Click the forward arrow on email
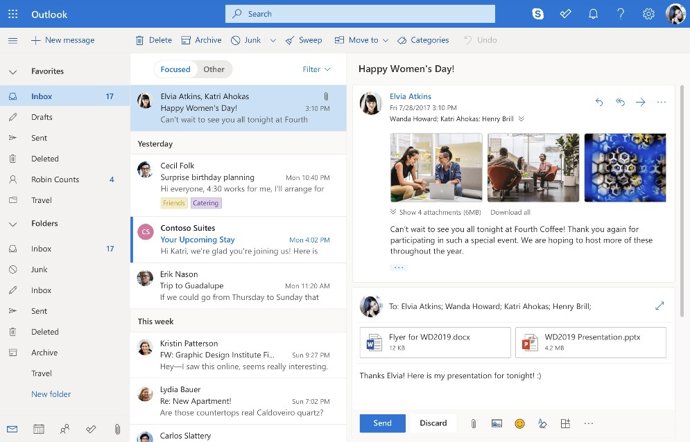This screenshot has width=690, height=442. point(641,102)
